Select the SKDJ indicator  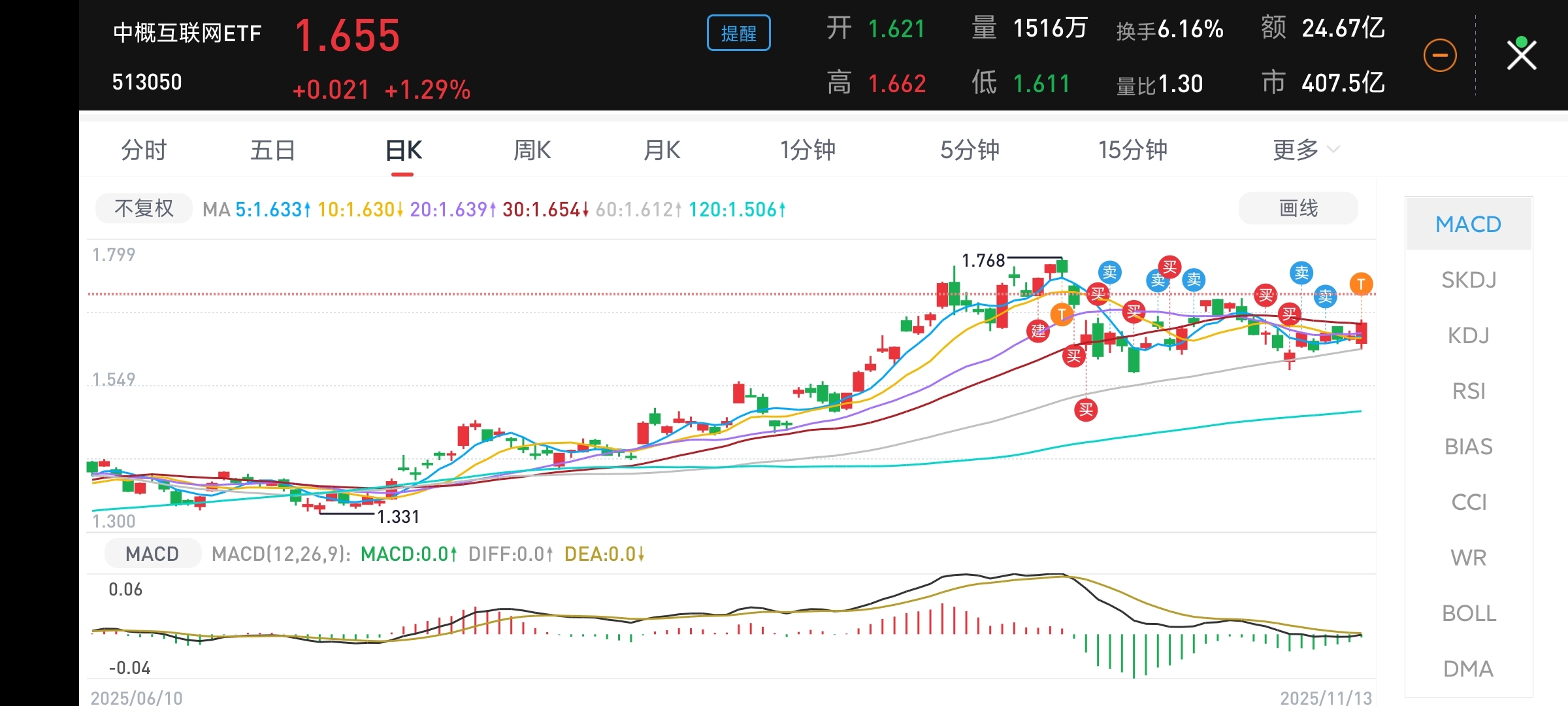pyautogui.click(x=1469, y=280)
